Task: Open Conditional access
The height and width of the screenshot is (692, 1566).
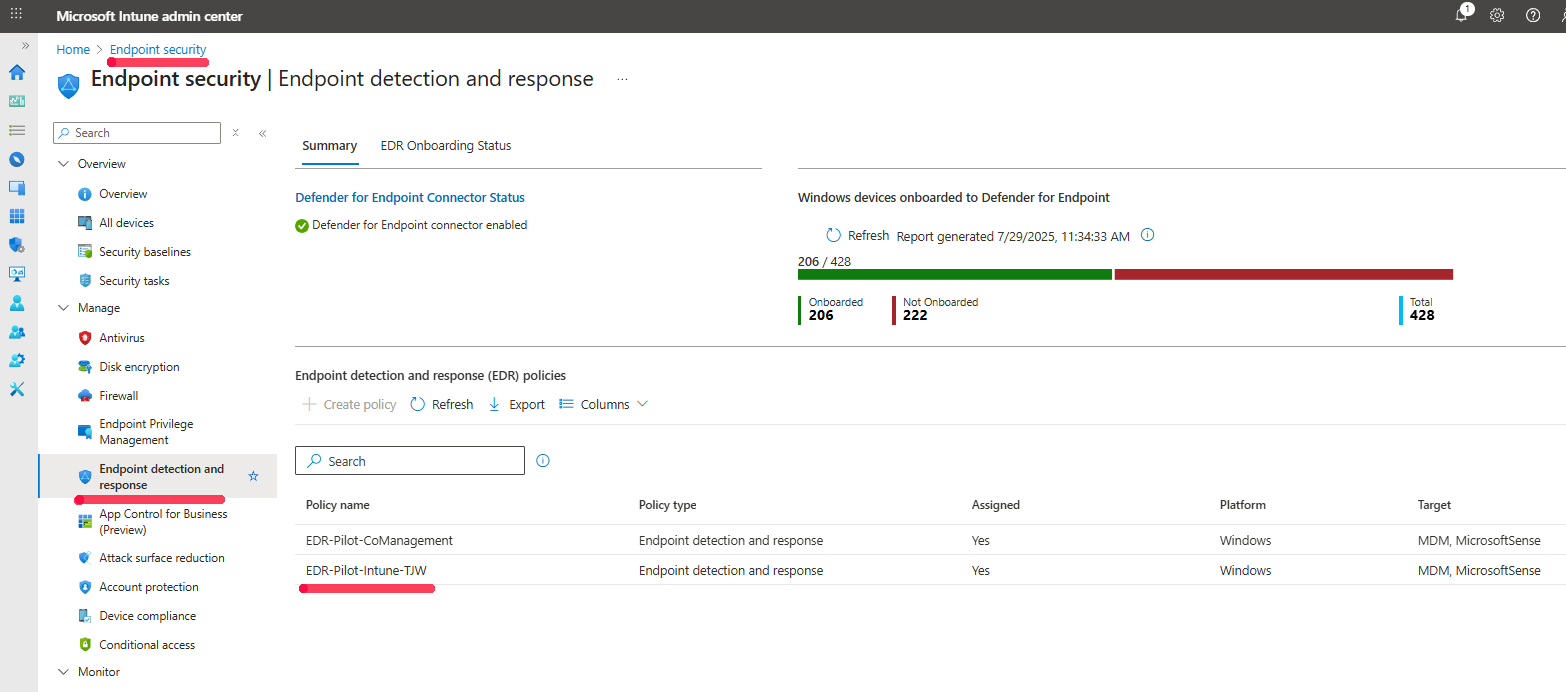Action: [x=147, y=645]
